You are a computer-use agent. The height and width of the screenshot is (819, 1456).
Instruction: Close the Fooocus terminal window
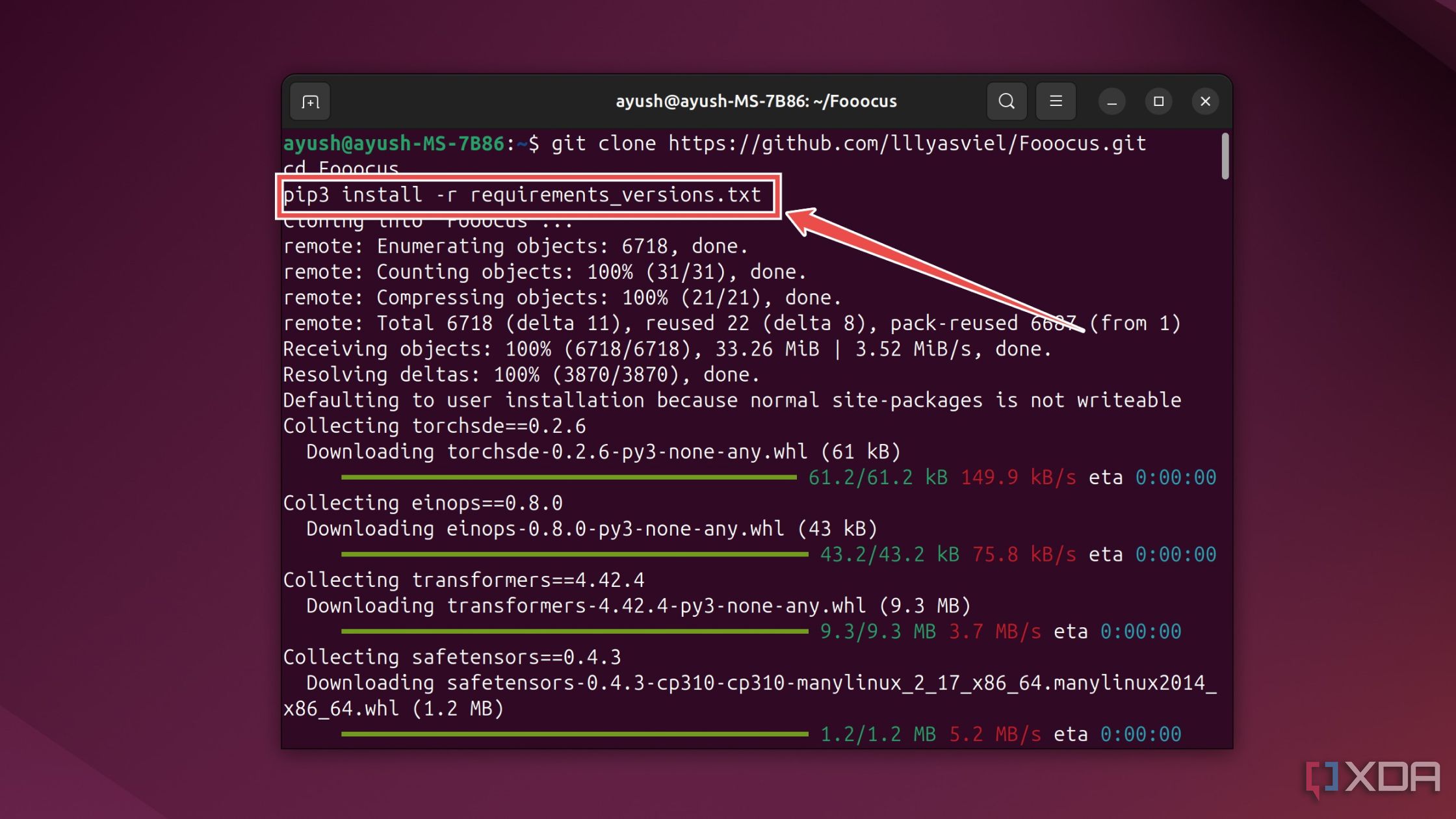(x=1205, y=101)
